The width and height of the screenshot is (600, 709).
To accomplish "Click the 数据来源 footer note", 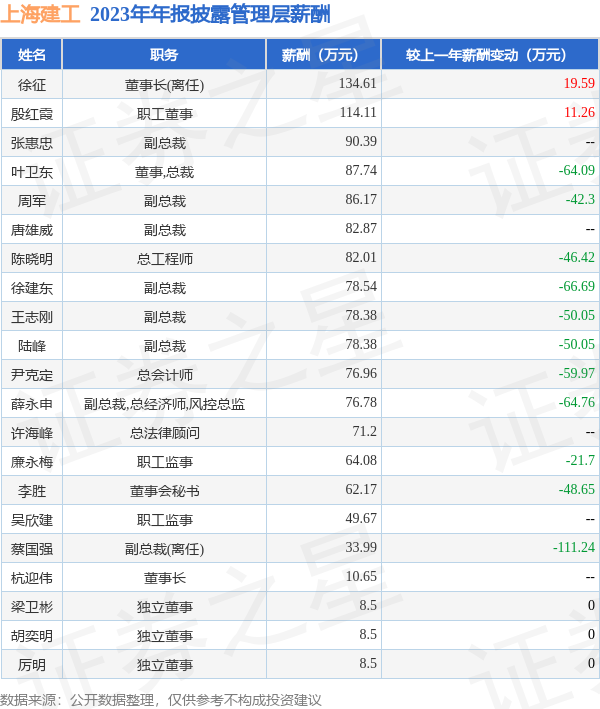I will coord(161,700).
